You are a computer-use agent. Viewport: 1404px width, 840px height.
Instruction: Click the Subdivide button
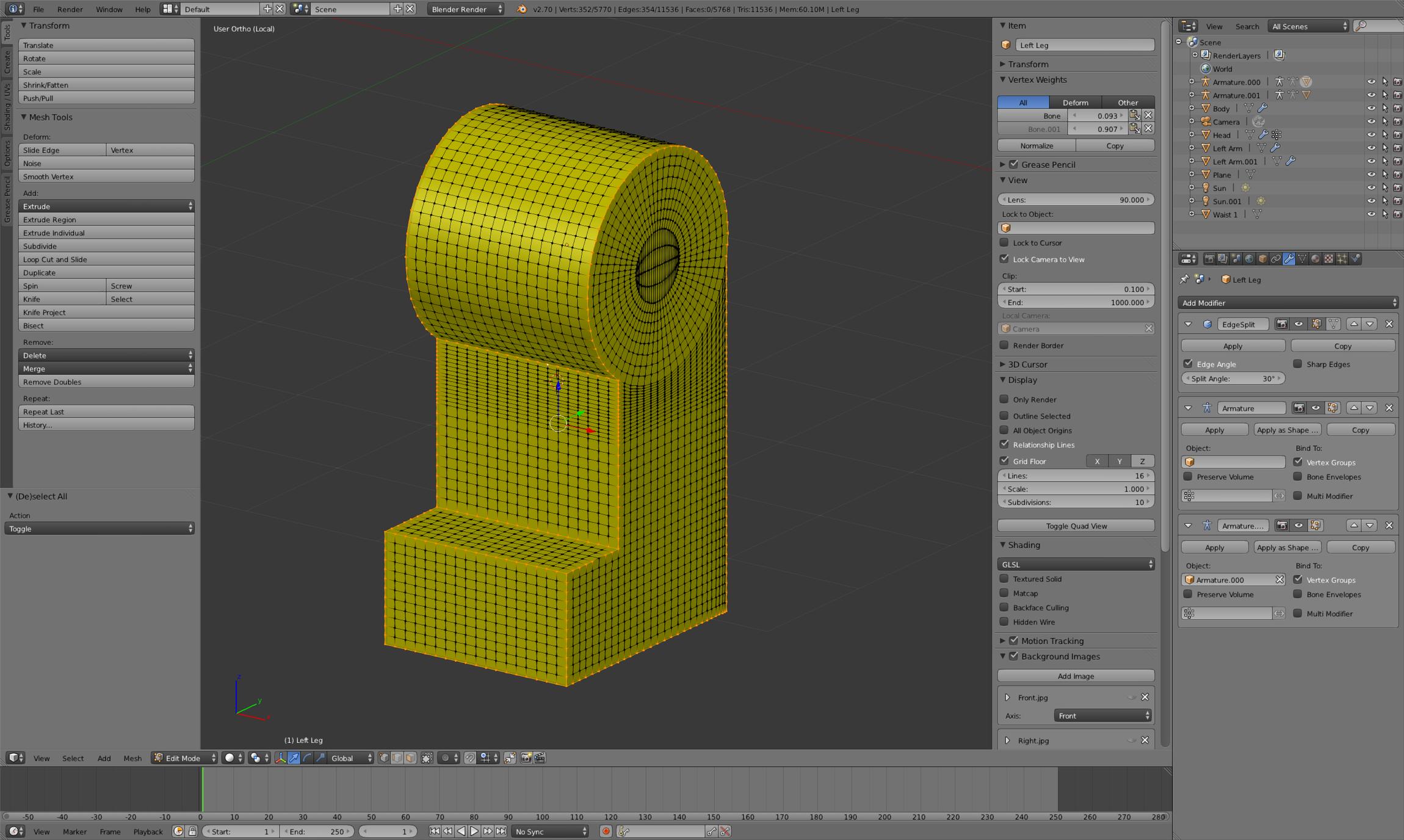click(x=106, y=246)
